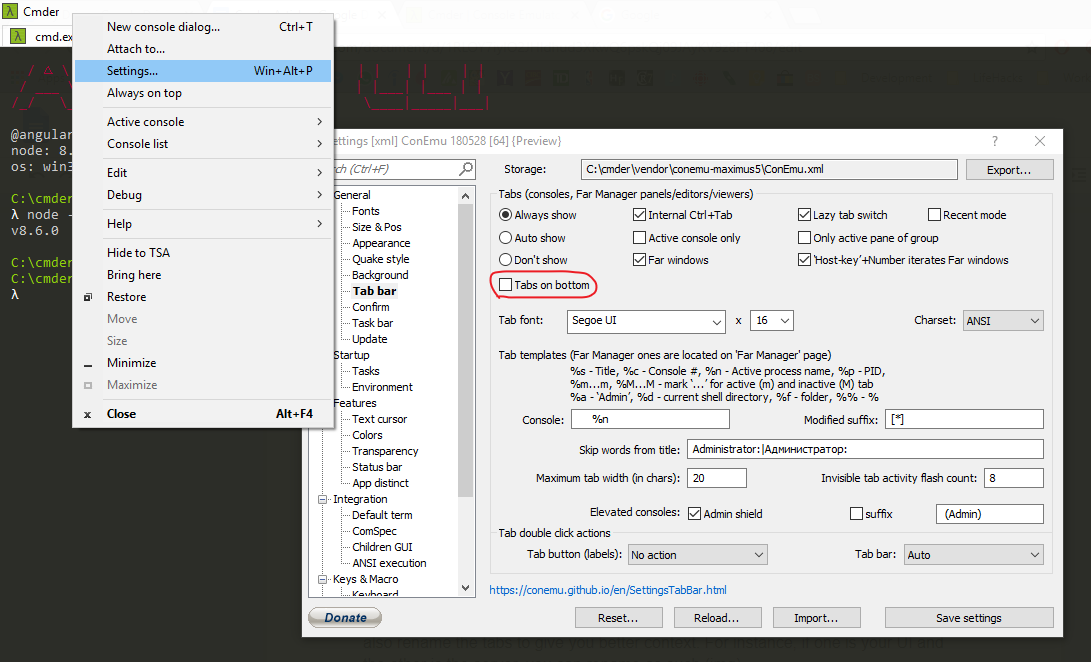This screenshot has width=1091, height=662.
Task: Open the Tab button (labels) dropdown
Action: (x=698, y=555)
